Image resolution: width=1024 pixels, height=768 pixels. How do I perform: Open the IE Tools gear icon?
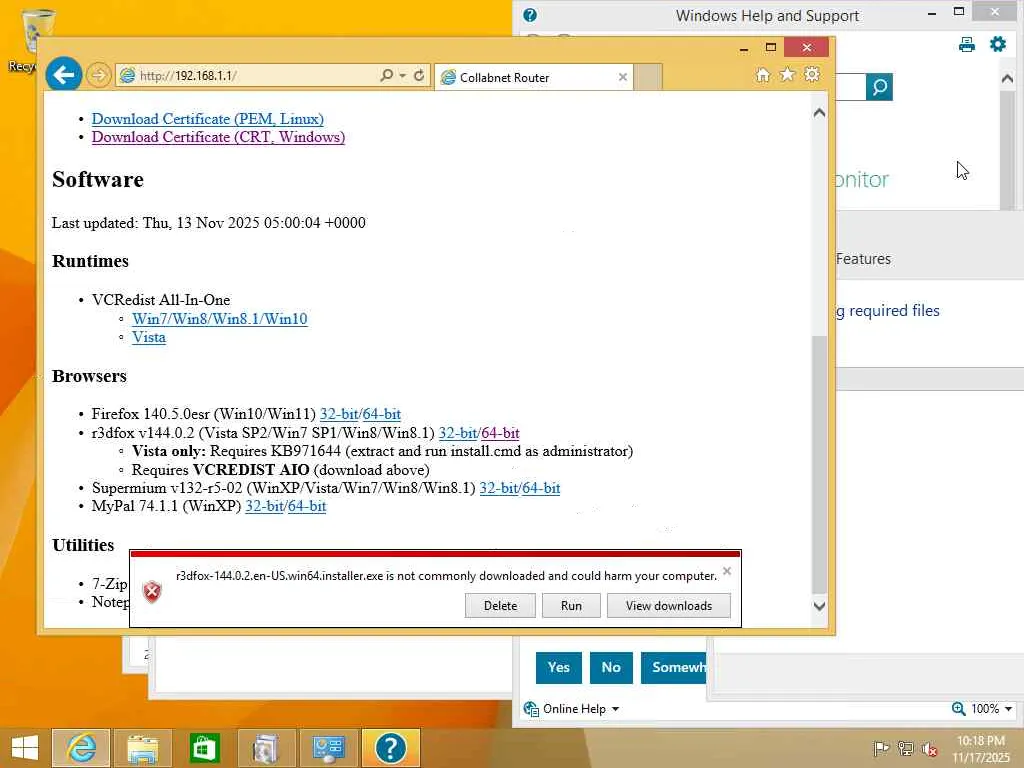(812, 74)
